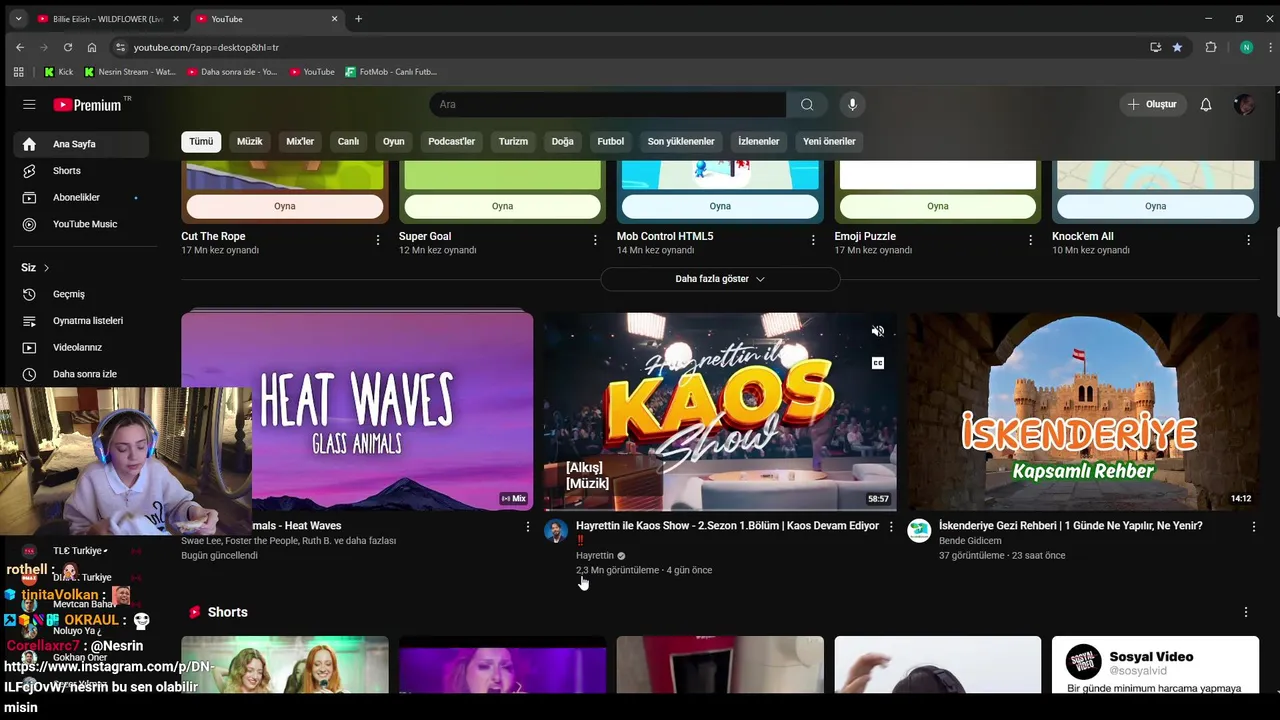Viewport: 1280px width, 720px height.
Task: Open Videolarınız in the sidebar
Action: click(81, 347)
